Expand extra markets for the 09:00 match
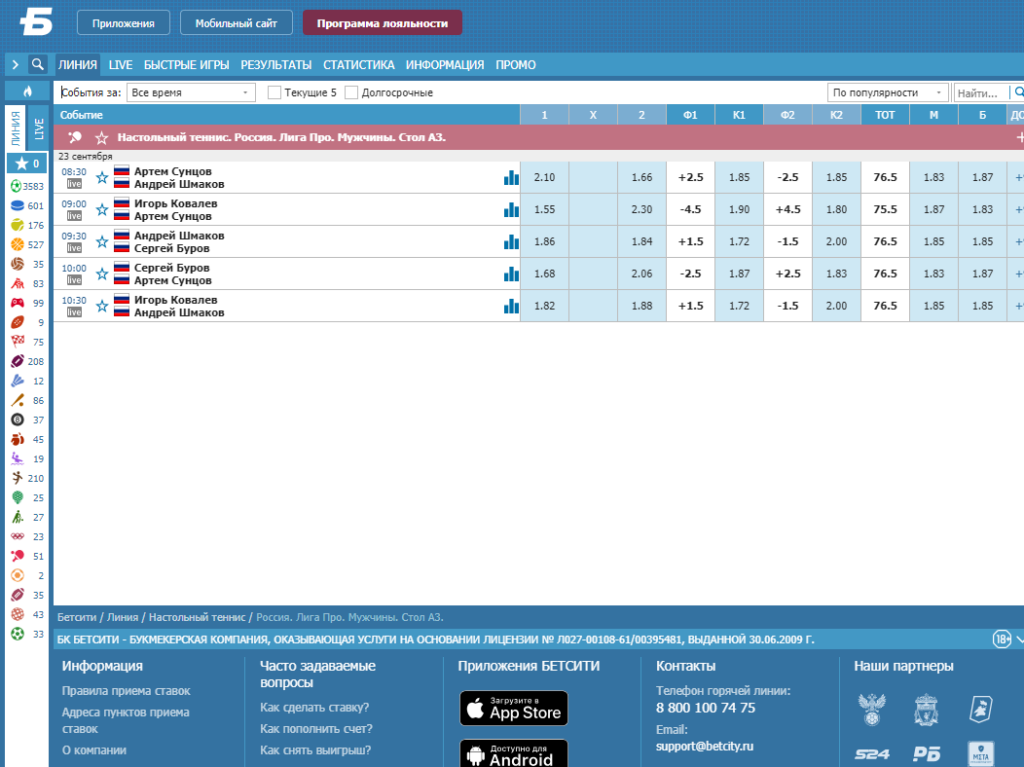 1017,209
